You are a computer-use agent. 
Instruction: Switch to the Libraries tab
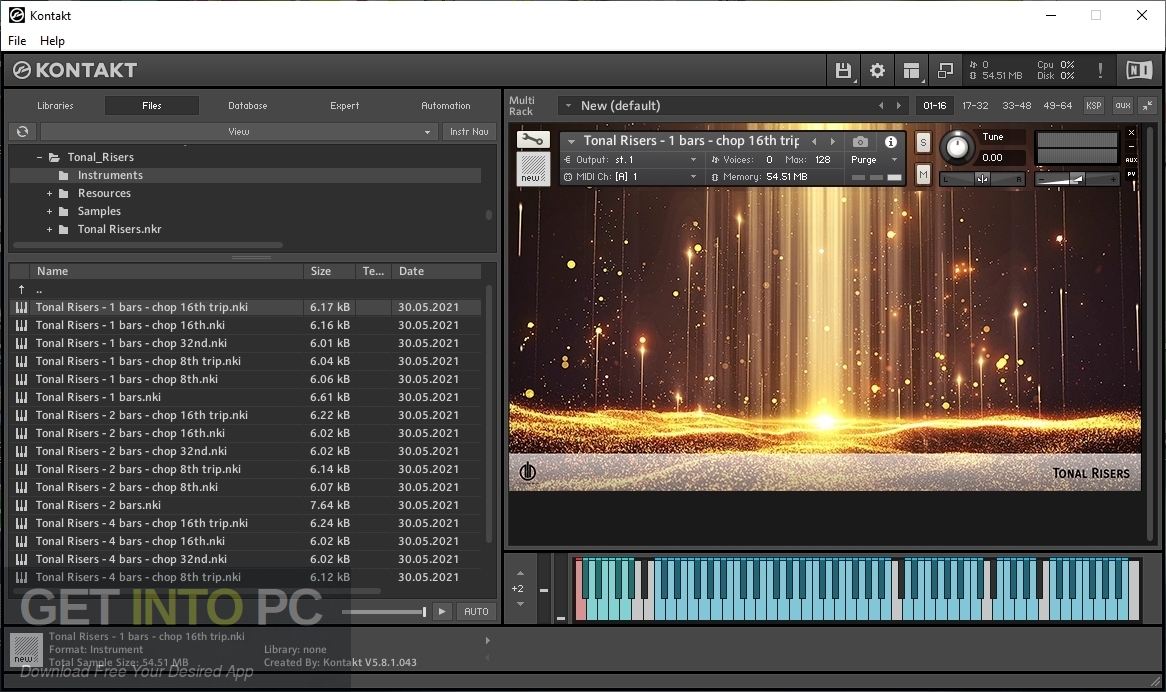[56, 106]
